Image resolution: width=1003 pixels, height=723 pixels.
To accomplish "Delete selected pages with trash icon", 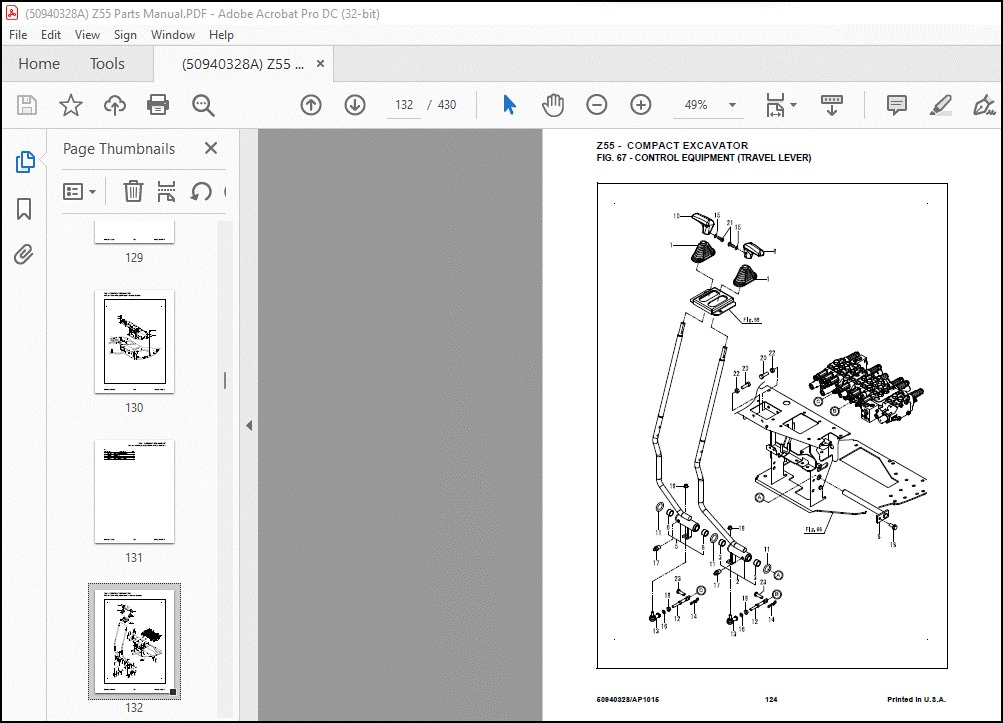I will [133, 191].
